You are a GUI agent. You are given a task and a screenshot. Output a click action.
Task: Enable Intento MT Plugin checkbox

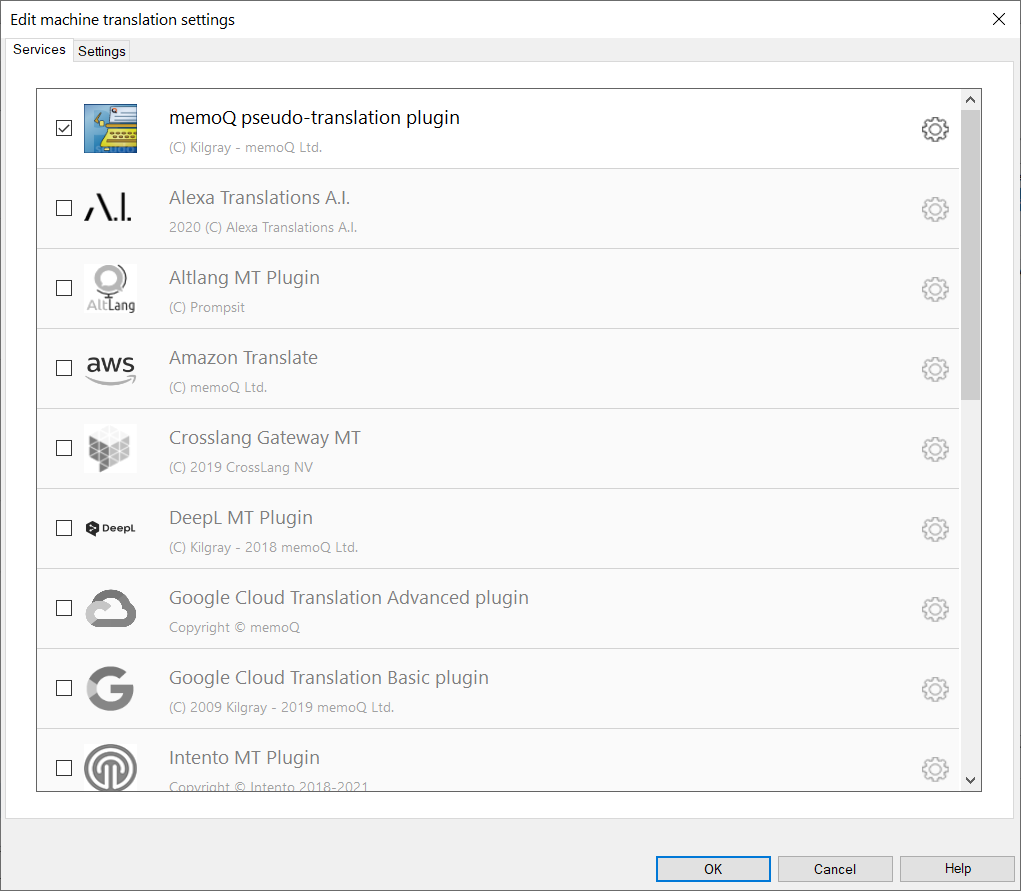point(64,768)
